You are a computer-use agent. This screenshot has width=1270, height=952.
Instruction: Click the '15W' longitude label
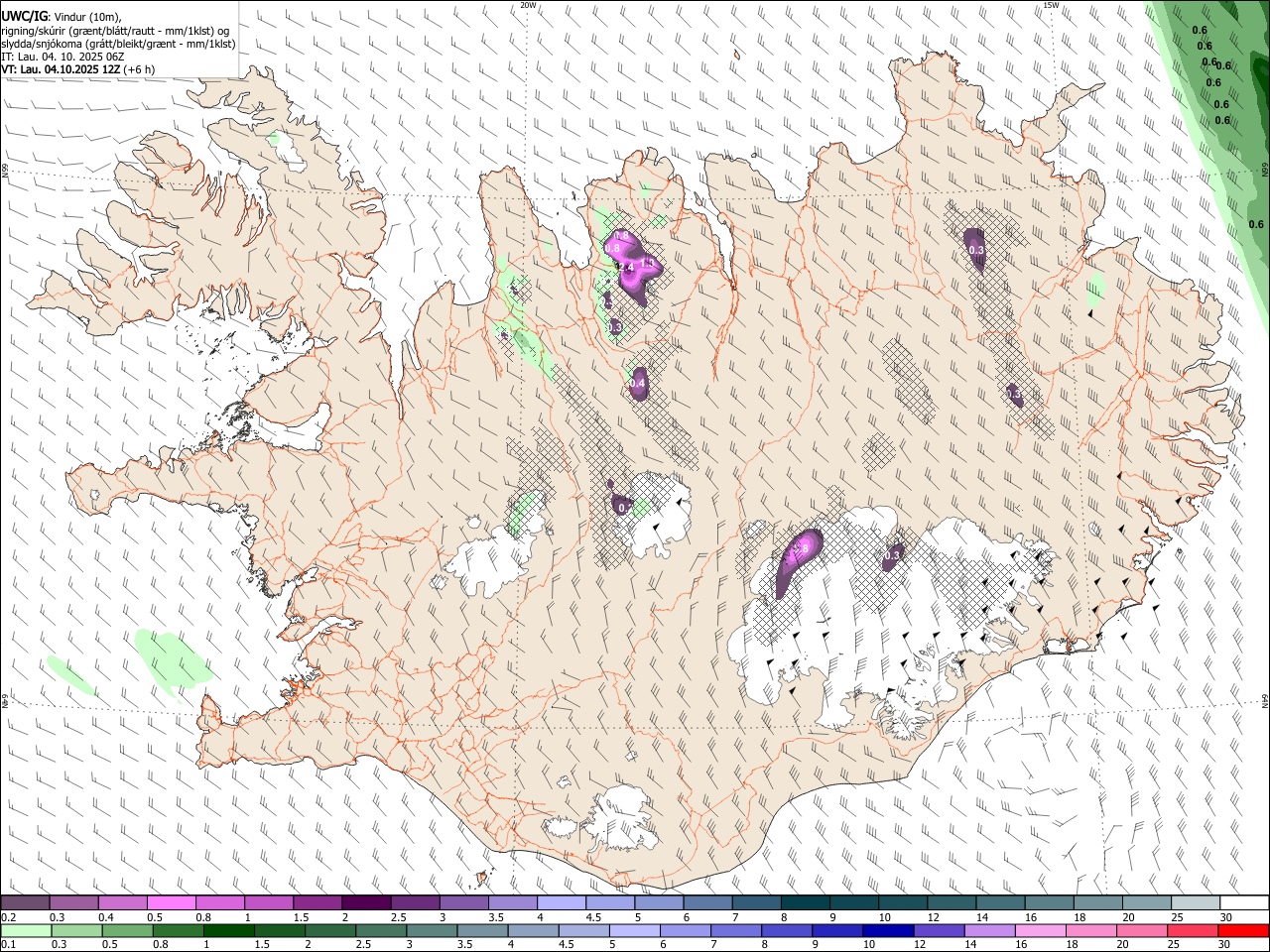1051,5
